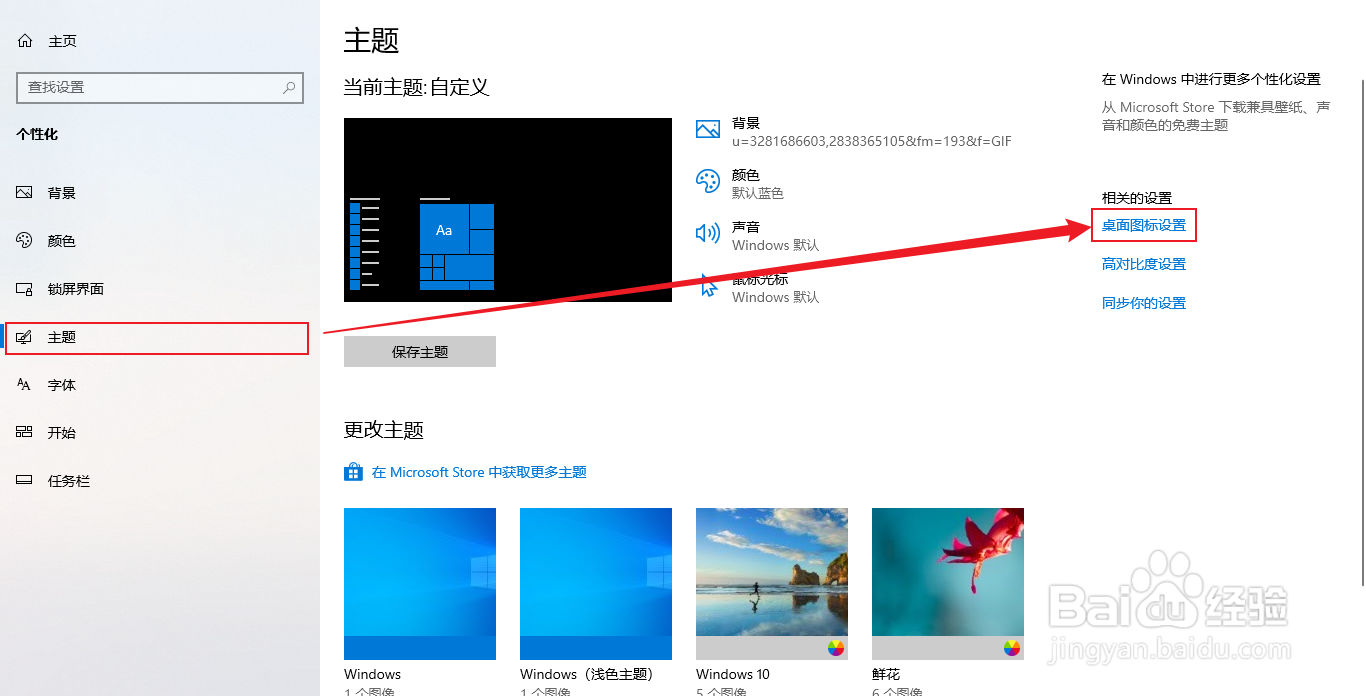Select the Windows 10 beach theme thumbnail
Screen dimensions: 1366x696
pos(772,584)
